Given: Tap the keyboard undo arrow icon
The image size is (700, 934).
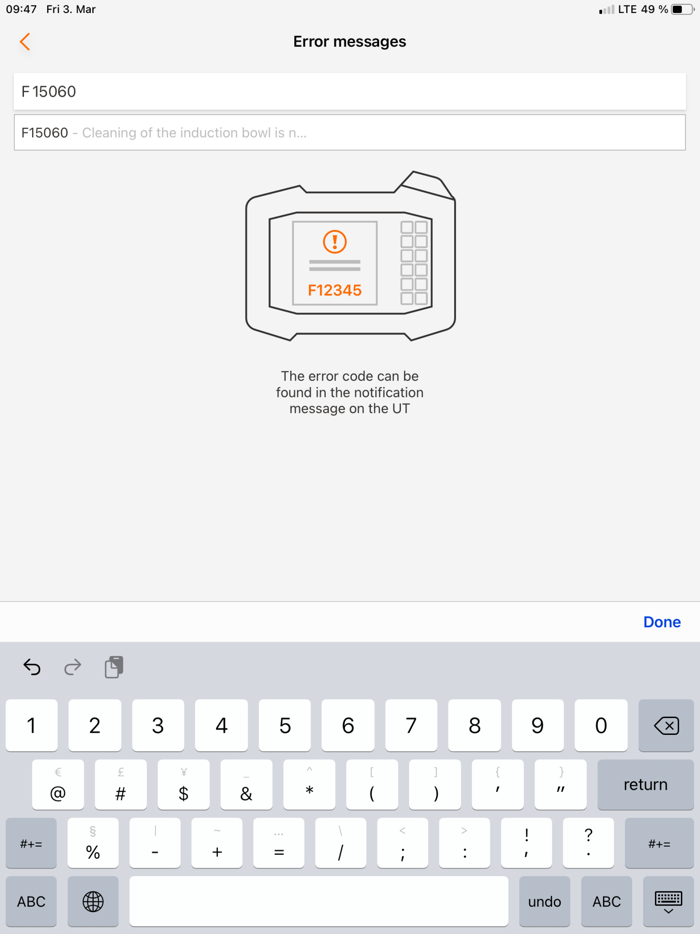Looking at the screenshot, I should 32,667.
